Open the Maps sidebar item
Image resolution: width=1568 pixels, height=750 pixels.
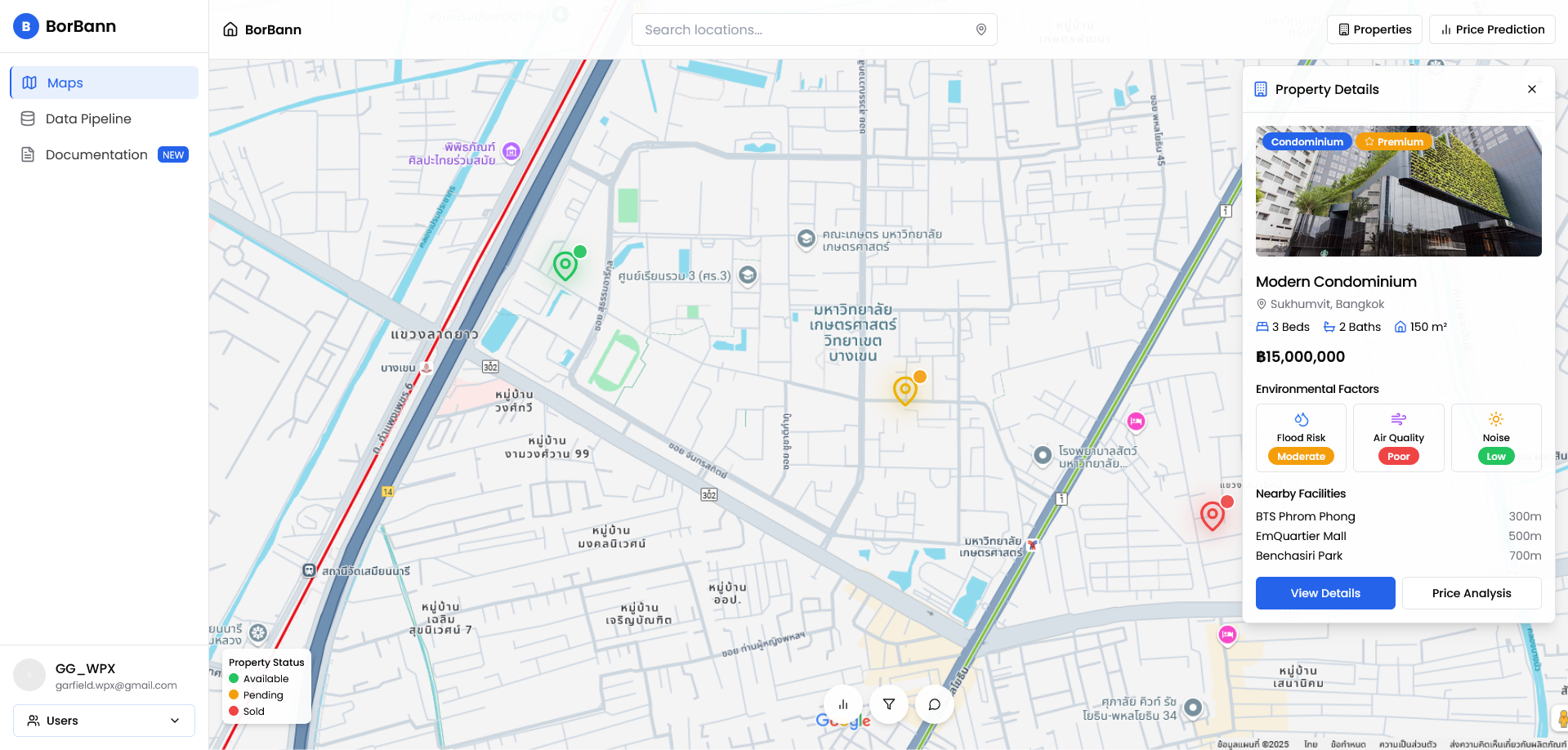tap(104, 83)
